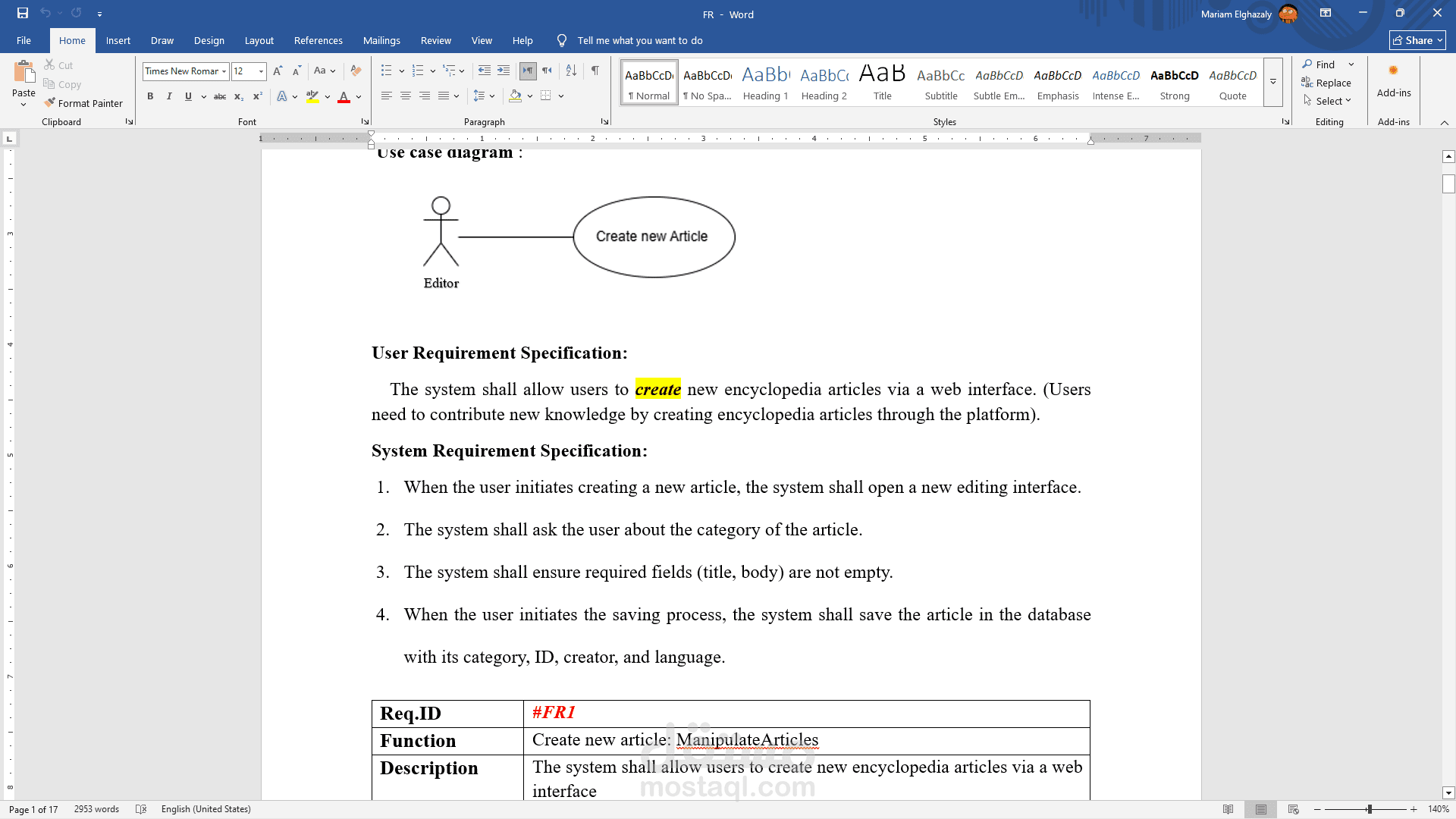Toggle superscript formatting
The height and width of the screenshot is (819, 1456).
pyautogui.click(x=258, y=96)
